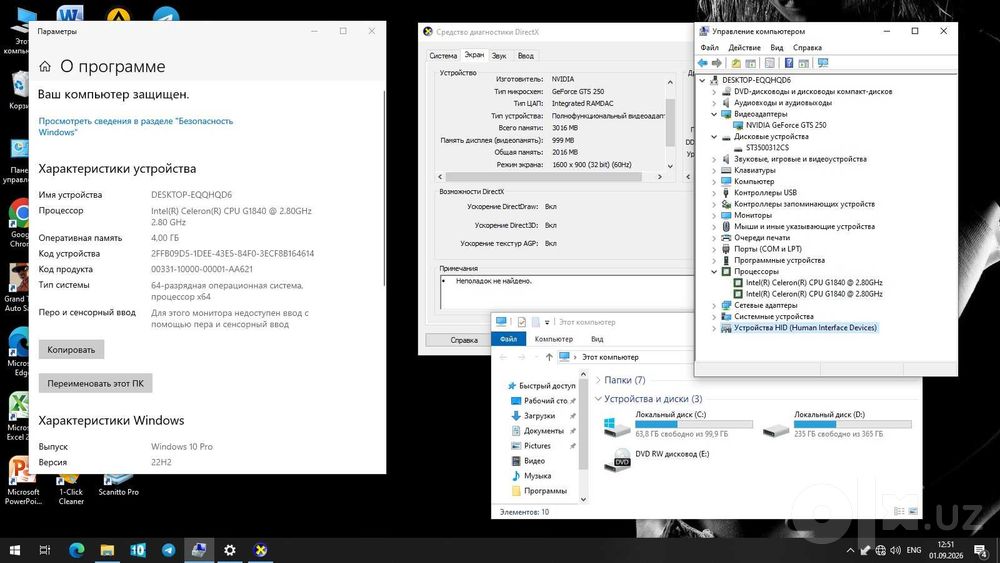Click the Explorer address bar showing Этот компьютер

625,357
